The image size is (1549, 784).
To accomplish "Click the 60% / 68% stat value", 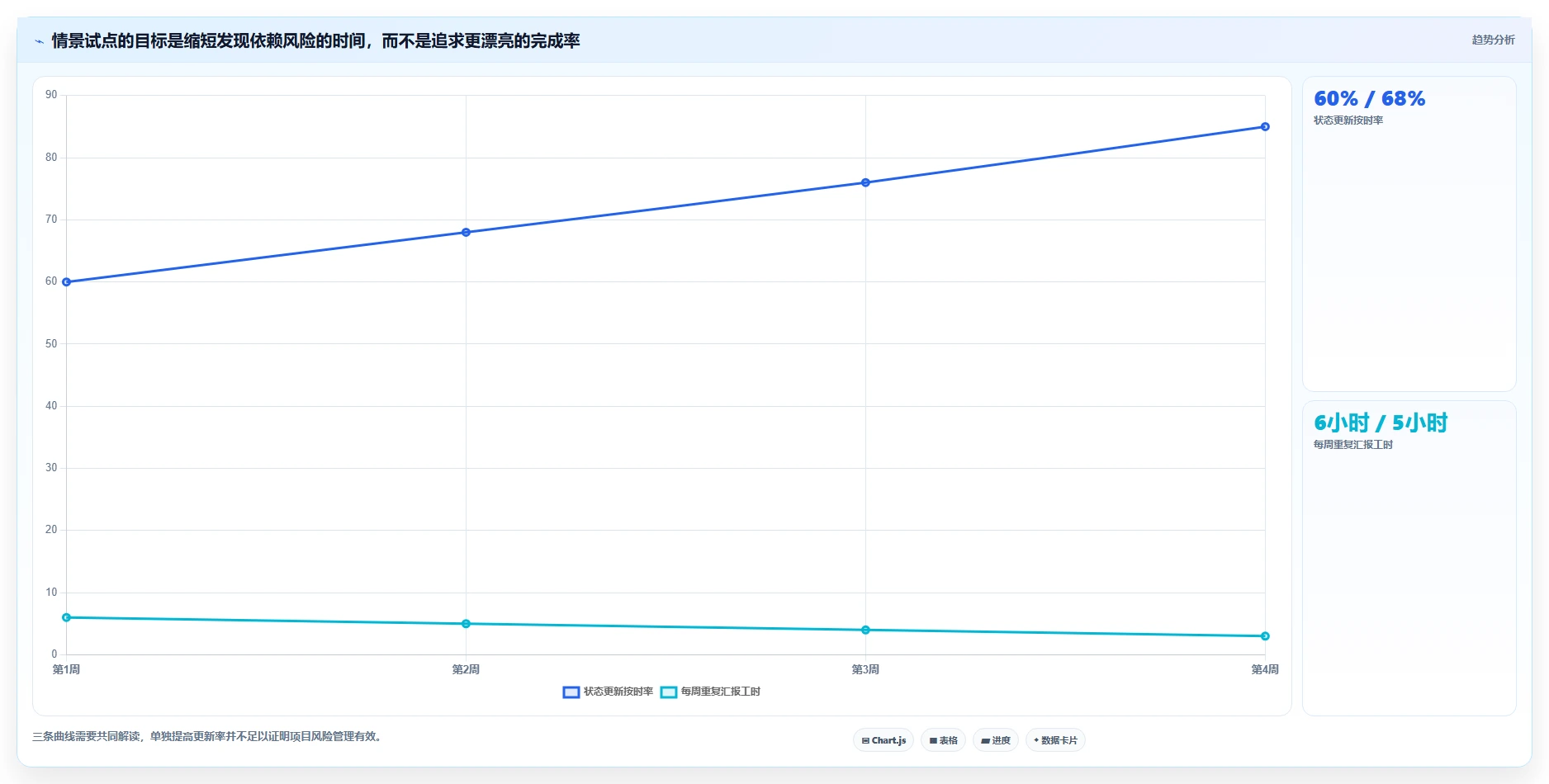I will click(1369, 99).
